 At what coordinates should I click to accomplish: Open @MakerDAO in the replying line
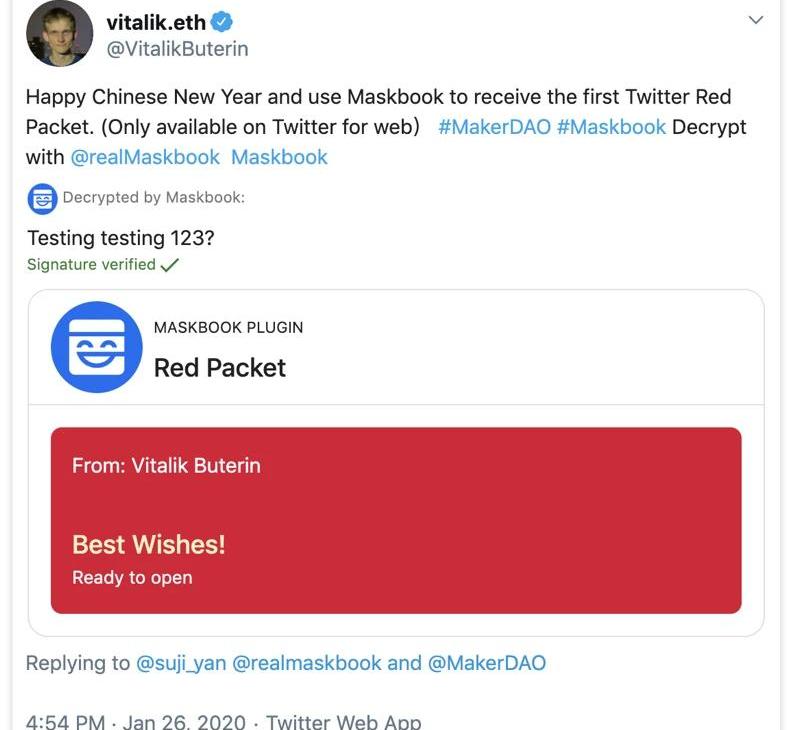[x=487, y=663]
